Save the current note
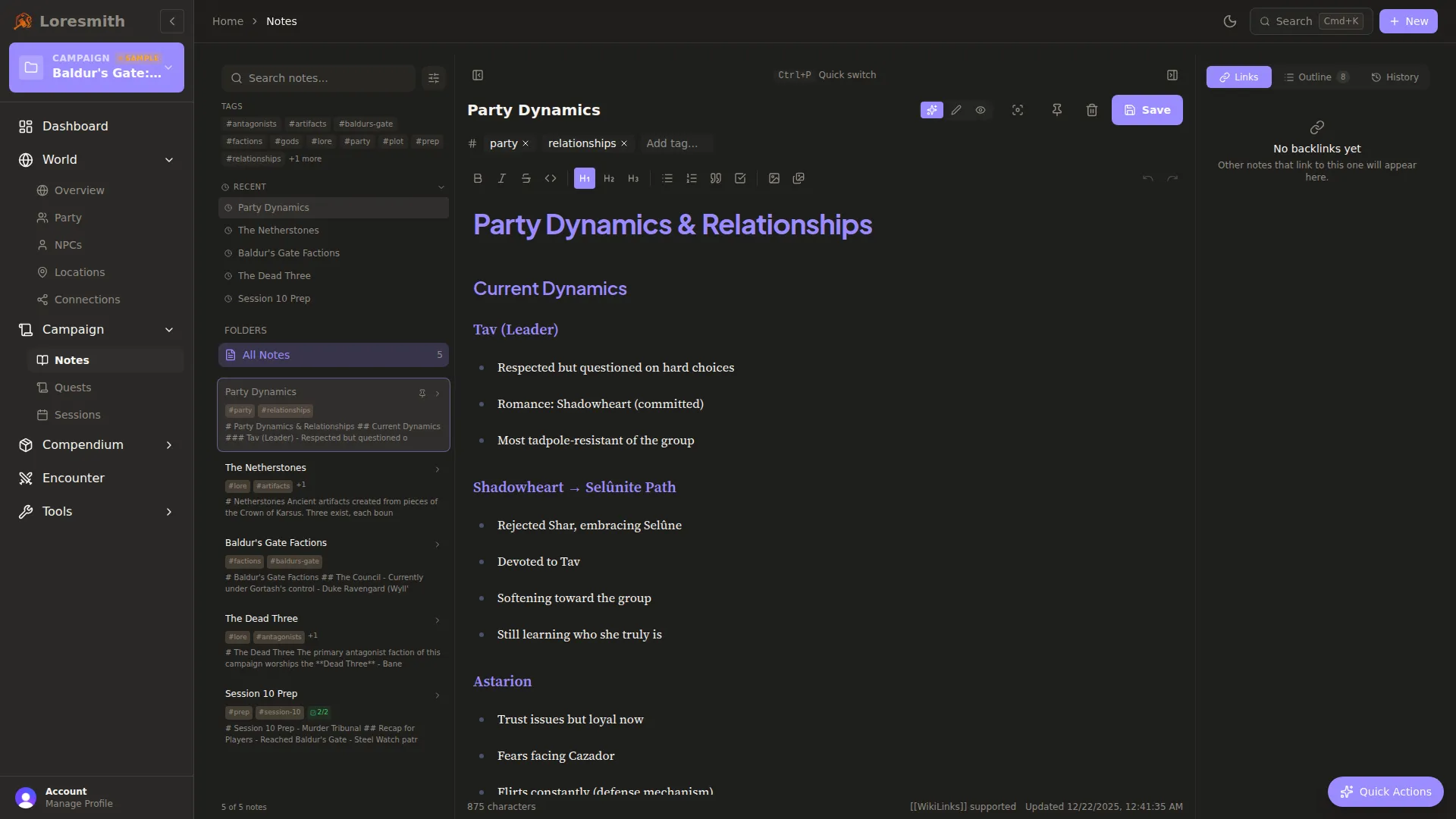 coord(1147,110)
